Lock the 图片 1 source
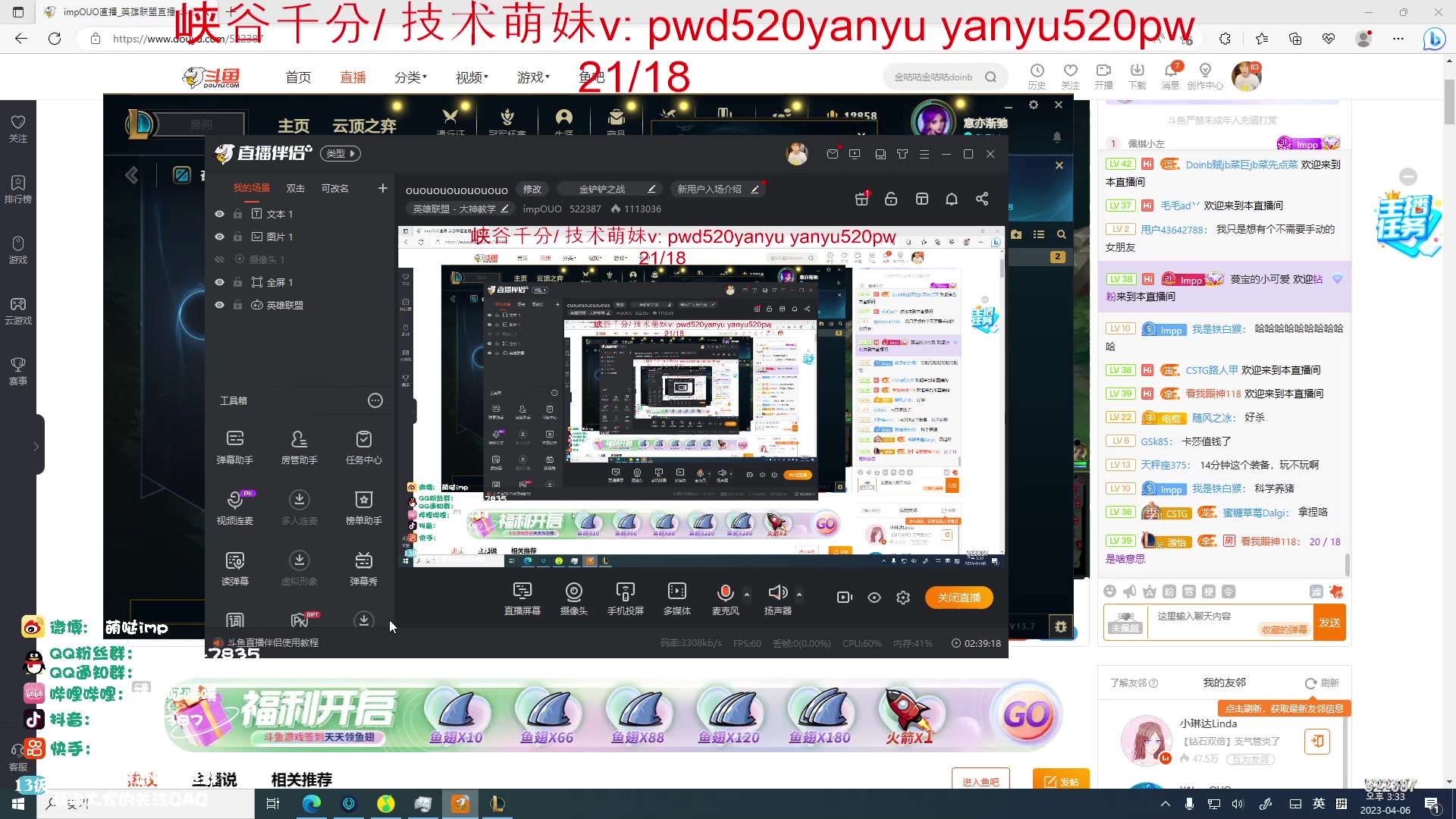Image resolution: width=1456 pixels, height=819 pixels. point(237,237)
